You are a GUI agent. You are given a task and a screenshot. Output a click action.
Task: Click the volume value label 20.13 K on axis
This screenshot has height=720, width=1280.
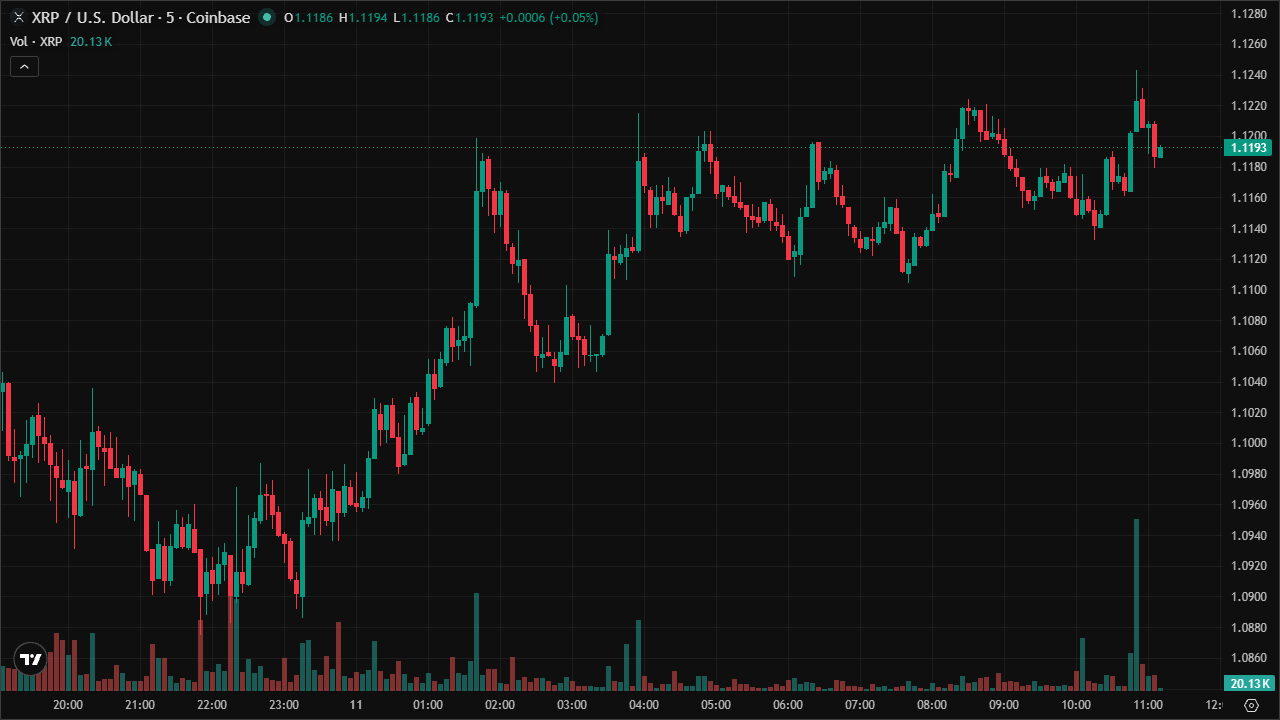(1249, 684)
